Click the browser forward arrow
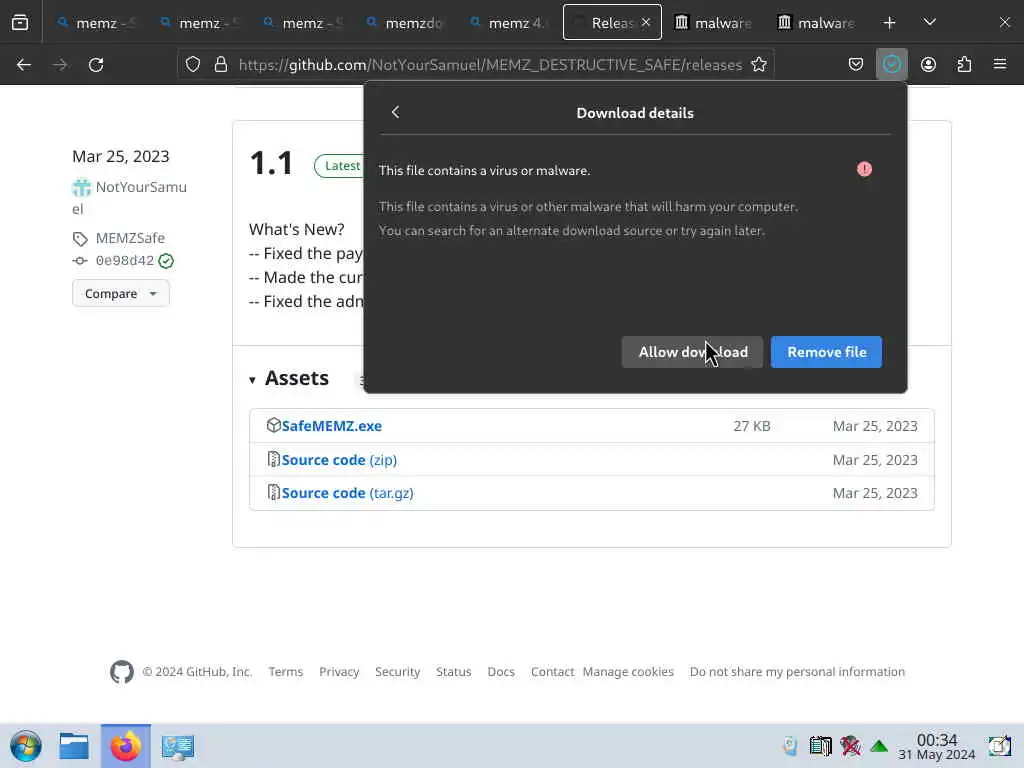The height and width of the screenshot is (768, 1024). point(60,65)
